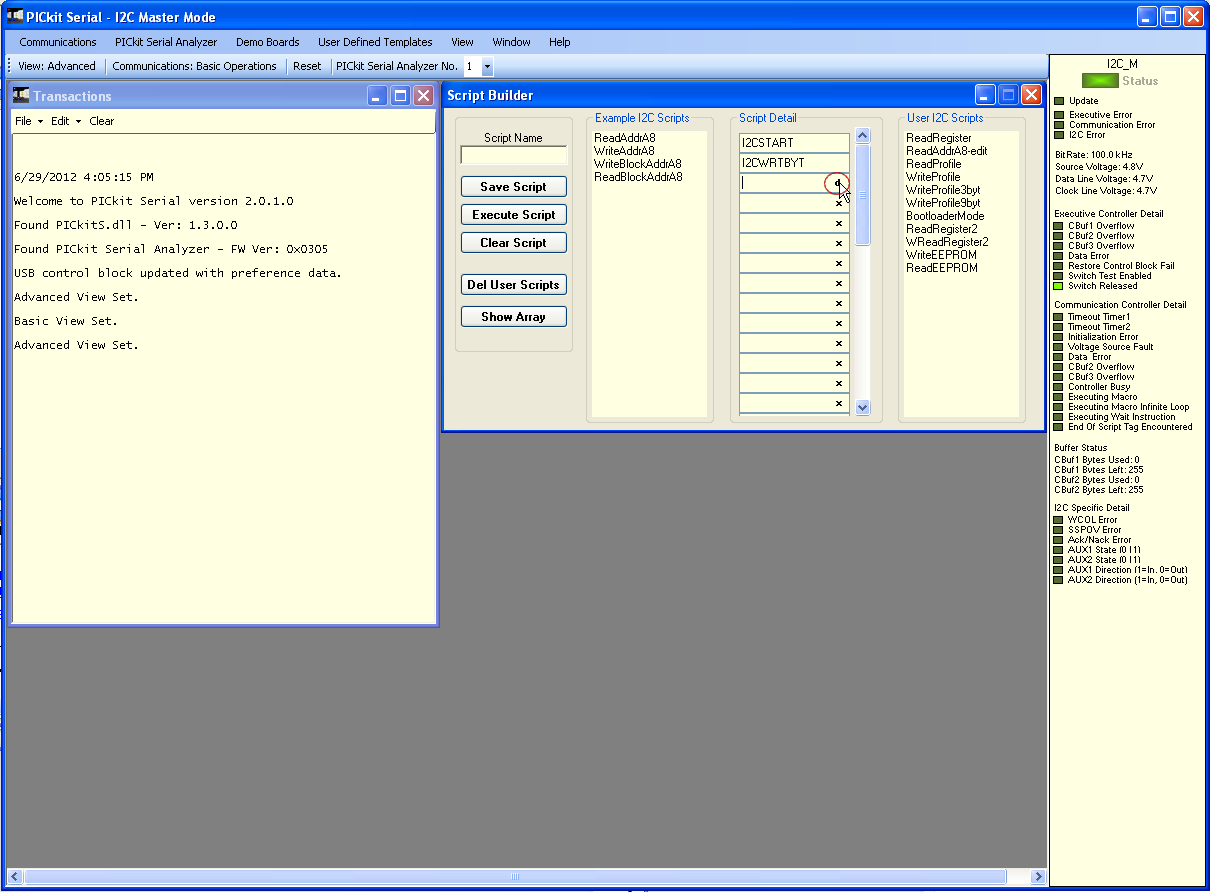This screenshot has width=1210, height=892.
Task: Click Clear in the Transactions window
Action: (x=102, y=121)
